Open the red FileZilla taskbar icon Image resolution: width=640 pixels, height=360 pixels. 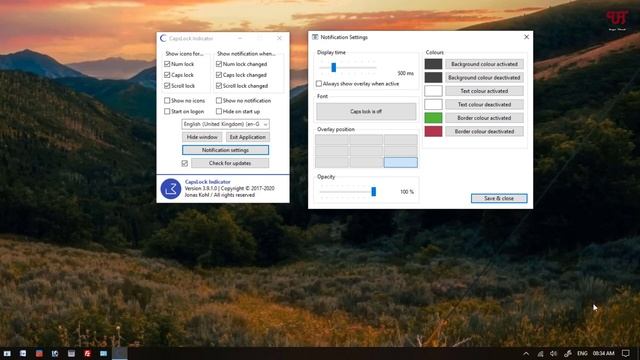pos(87,353)
